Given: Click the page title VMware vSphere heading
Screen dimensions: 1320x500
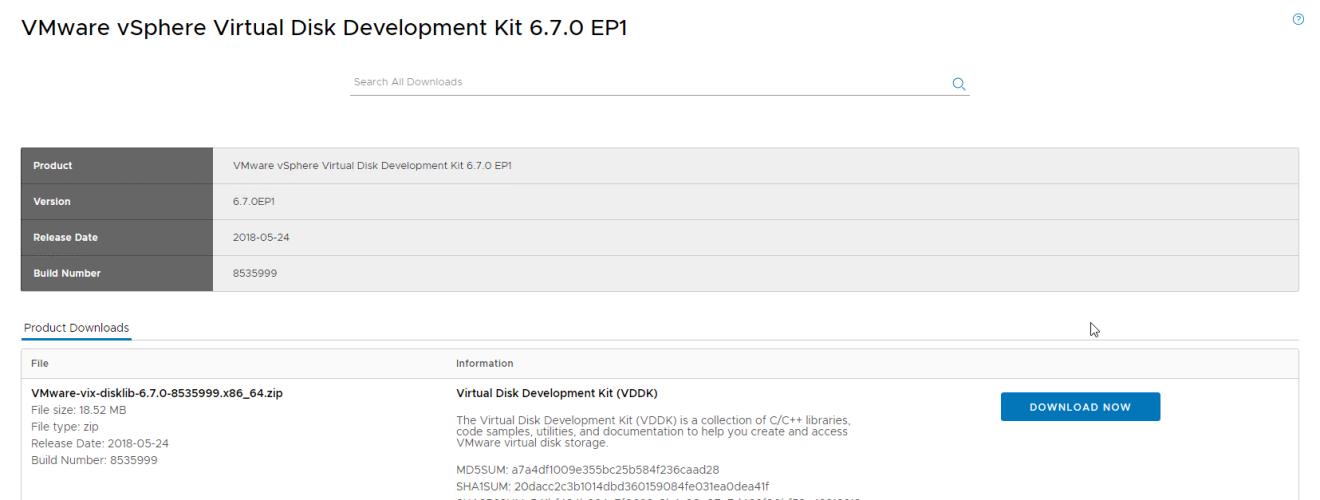Looking at the screenshot, I should click(324, 28).
